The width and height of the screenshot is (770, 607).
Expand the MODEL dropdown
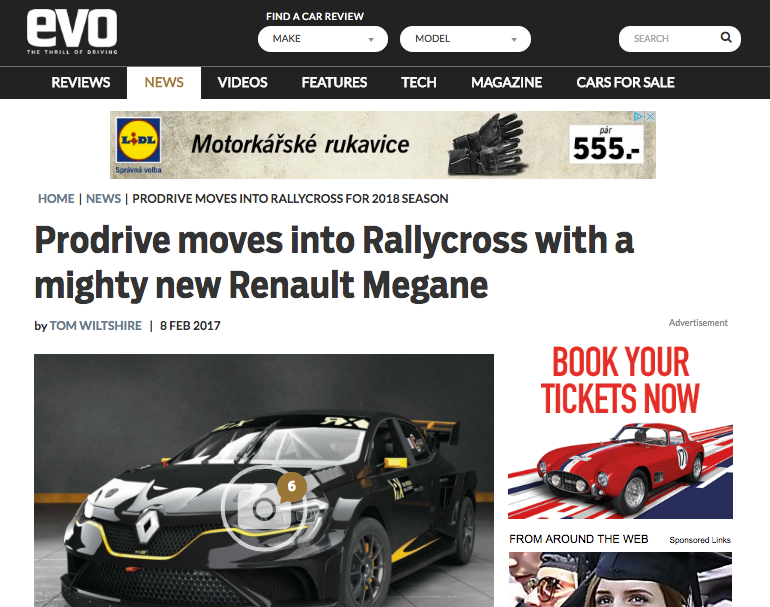(465, 39)
